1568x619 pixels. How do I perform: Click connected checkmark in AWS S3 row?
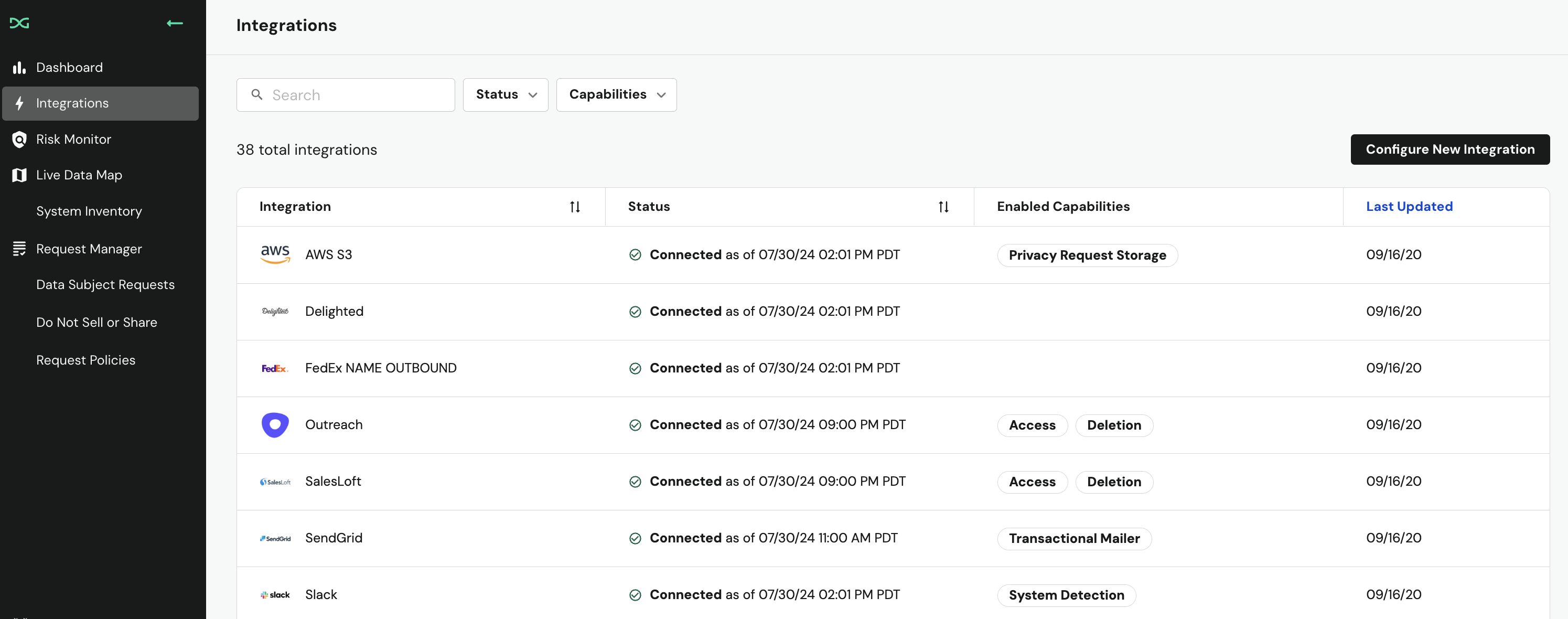[x=635, y=255]
